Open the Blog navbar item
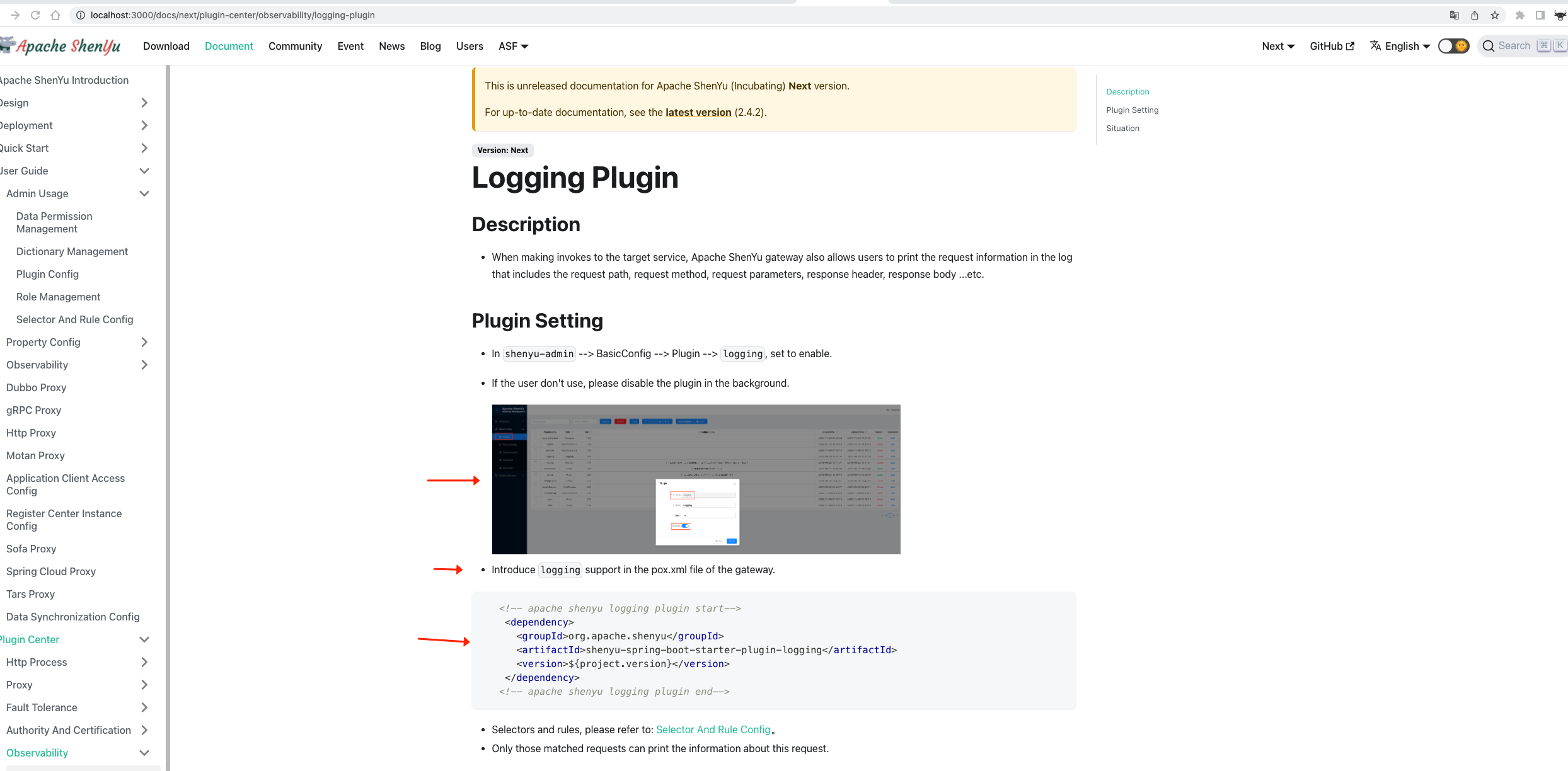 430,46
